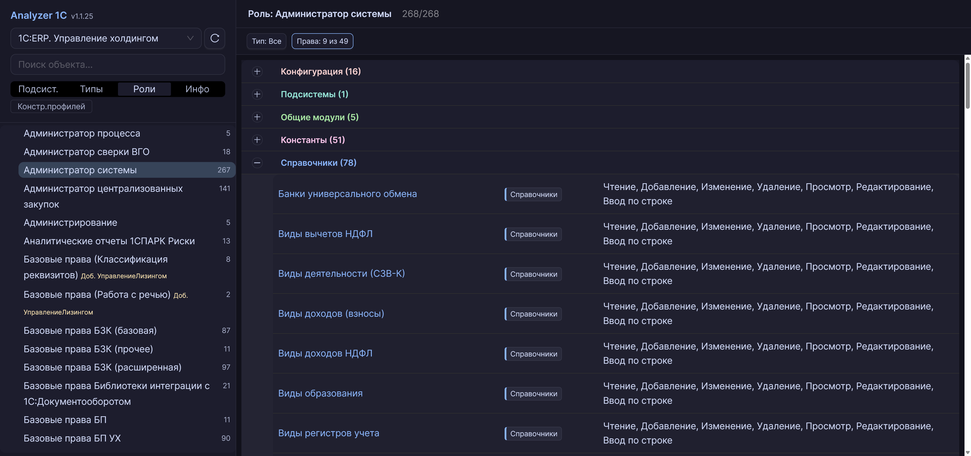This screenshot has width=971, height=456.
Task: Expand the Общие модули (5) group
Action: tap(257, 117)
